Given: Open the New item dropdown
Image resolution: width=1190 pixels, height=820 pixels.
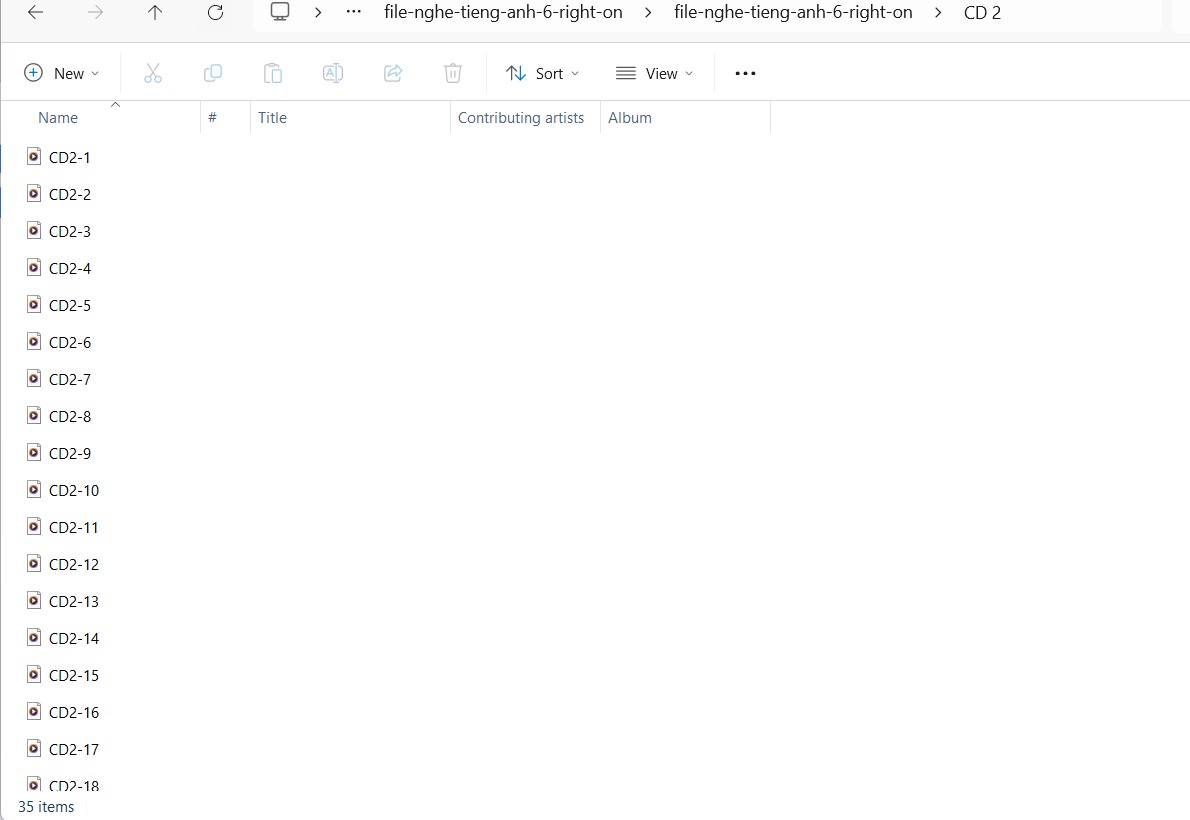Looking at the screenshot, I should coord(62,73).
